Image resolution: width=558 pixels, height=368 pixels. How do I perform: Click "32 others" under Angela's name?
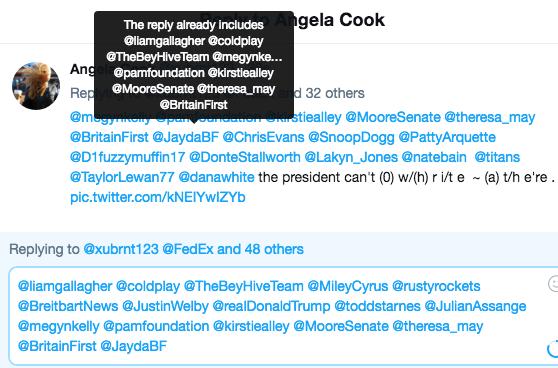(x=335, y=93)
